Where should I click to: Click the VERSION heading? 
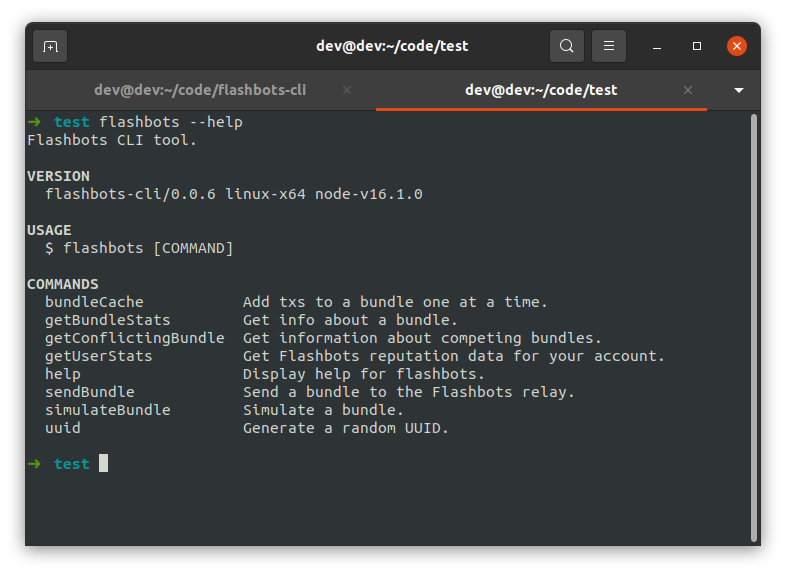[58, 176]
